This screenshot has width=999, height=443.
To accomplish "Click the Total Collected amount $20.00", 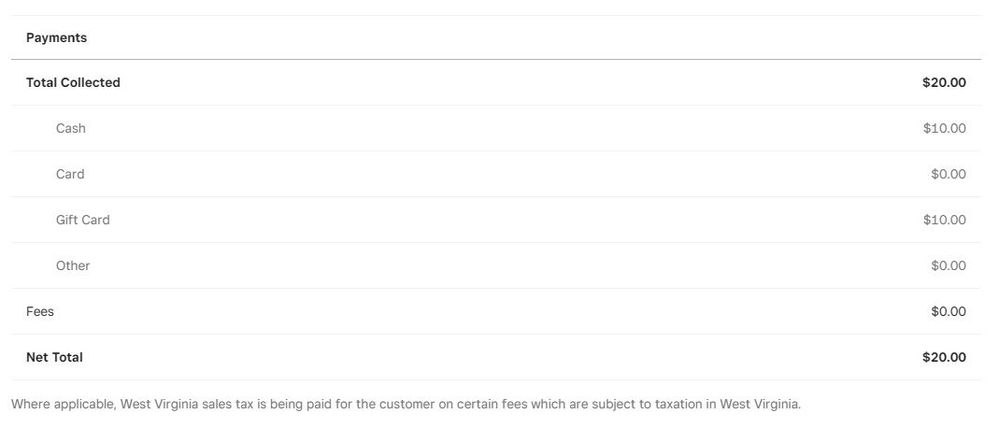I will tap(943, 83).
